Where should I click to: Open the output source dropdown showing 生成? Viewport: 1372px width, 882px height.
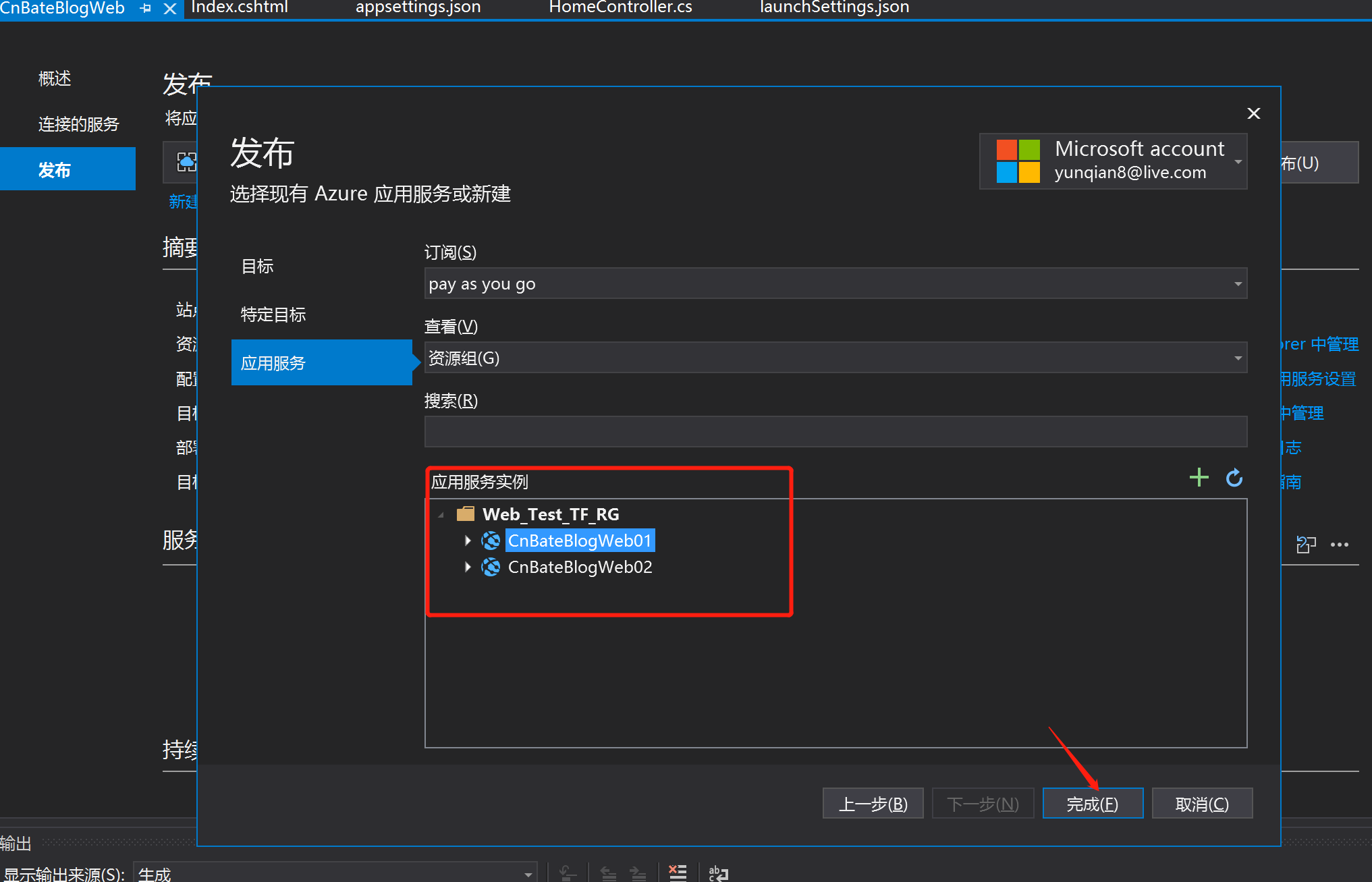335,873
